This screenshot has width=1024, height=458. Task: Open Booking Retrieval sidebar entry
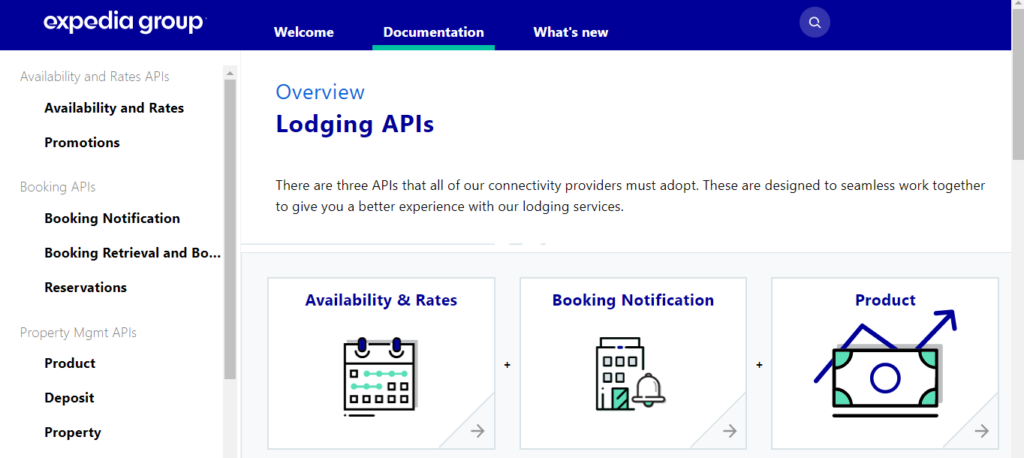click(x=132, y=253)
